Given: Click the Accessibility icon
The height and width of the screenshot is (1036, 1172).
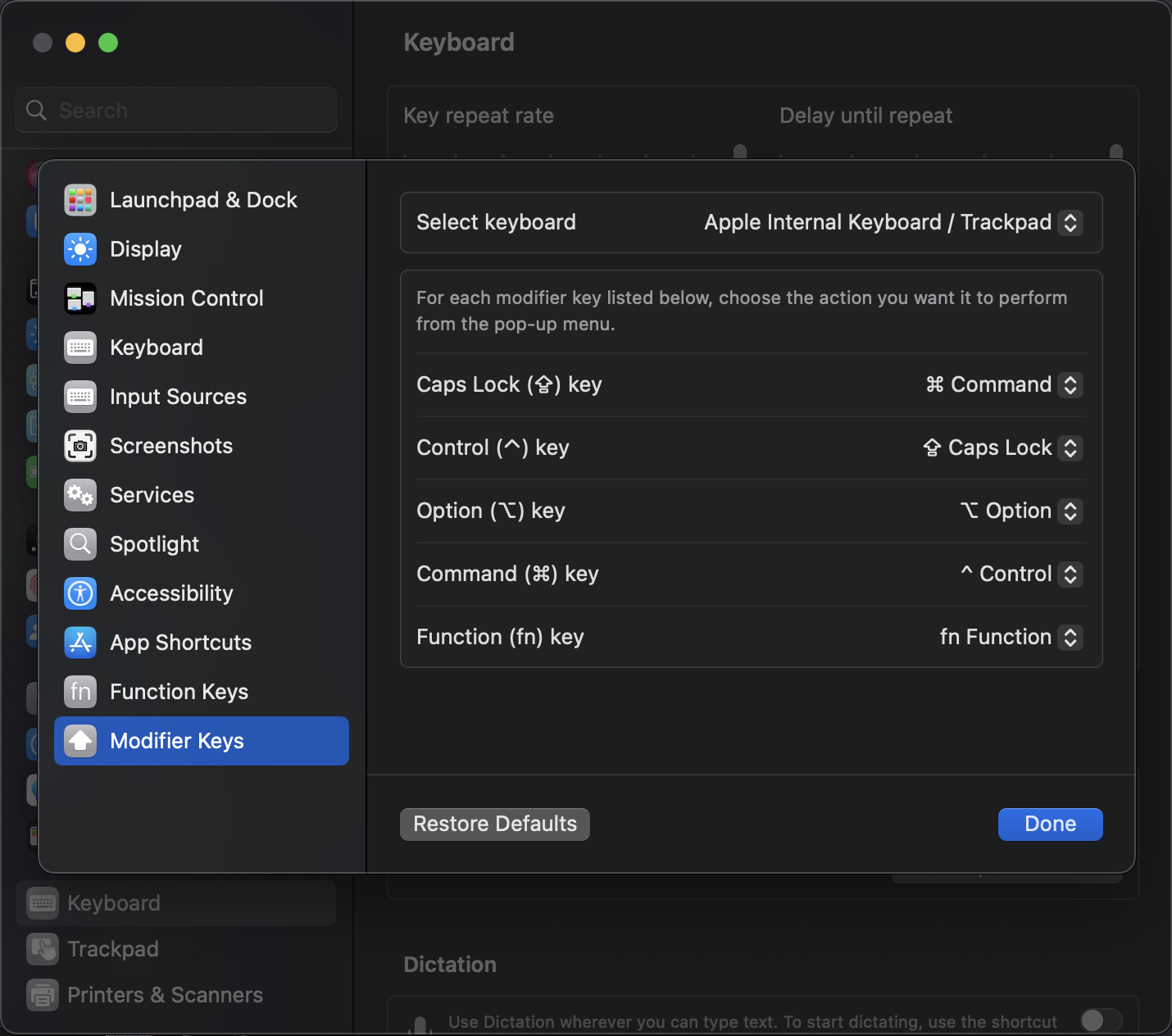Looking at the screenshot, I should point(80,593).
